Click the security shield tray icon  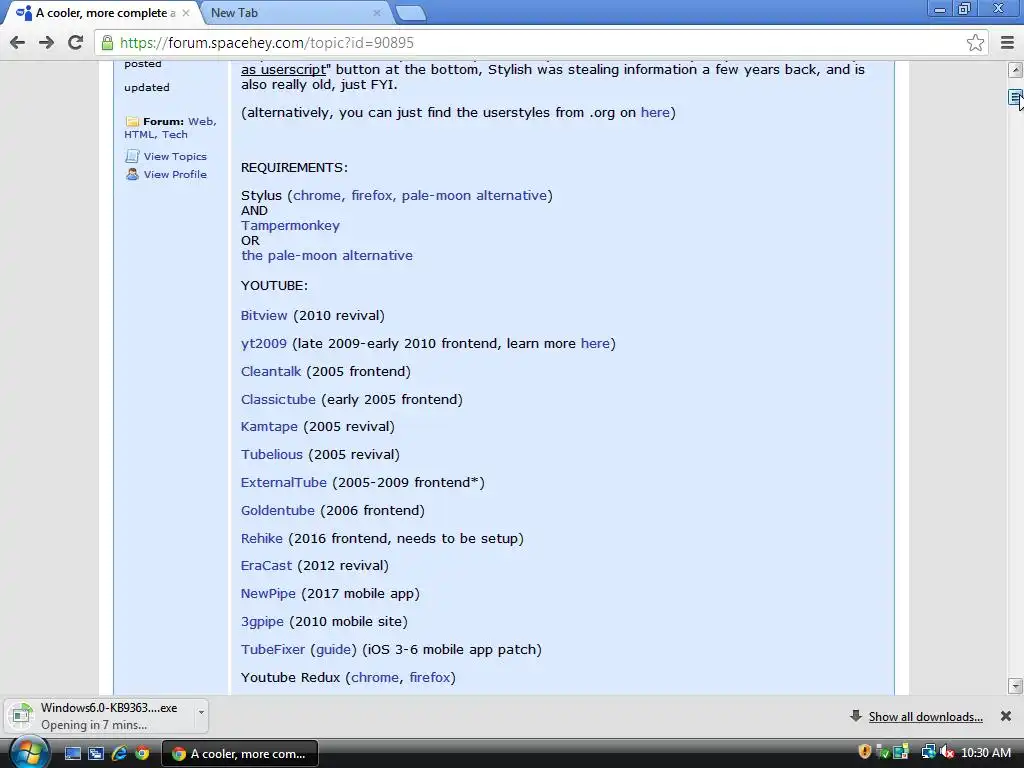click(865, 752)
